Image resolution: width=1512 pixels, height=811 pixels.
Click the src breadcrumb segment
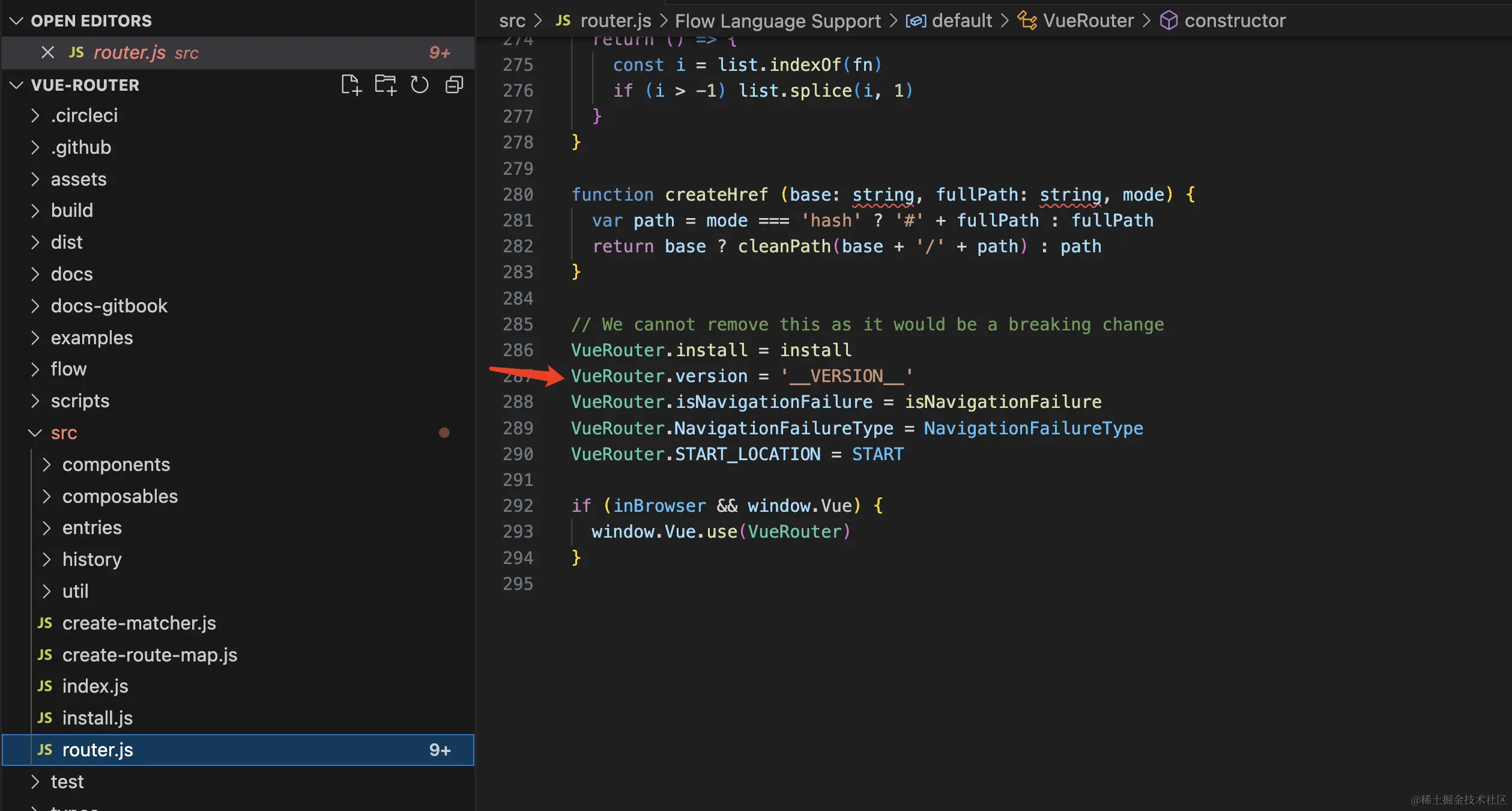point(512,20)
